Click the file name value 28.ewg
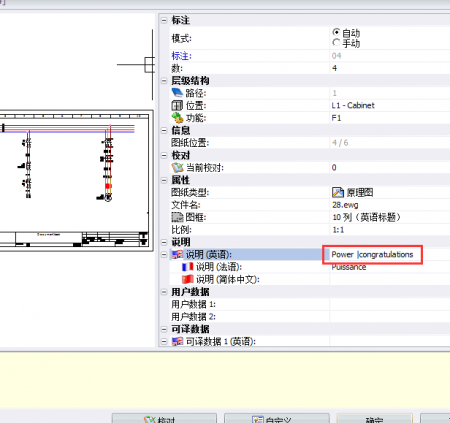This screenshot has width=450, height=423. click(345, 205)
